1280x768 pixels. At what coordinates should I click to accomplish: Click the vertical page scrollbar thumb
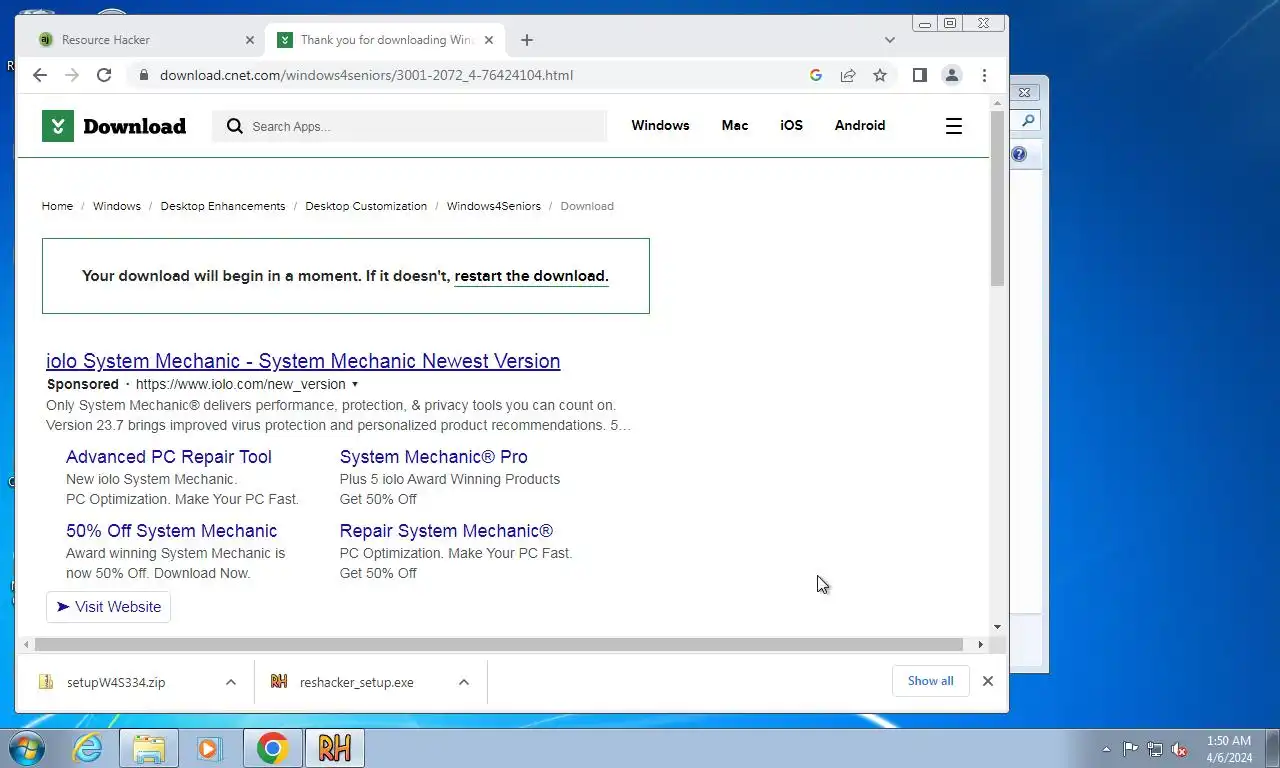997,198
